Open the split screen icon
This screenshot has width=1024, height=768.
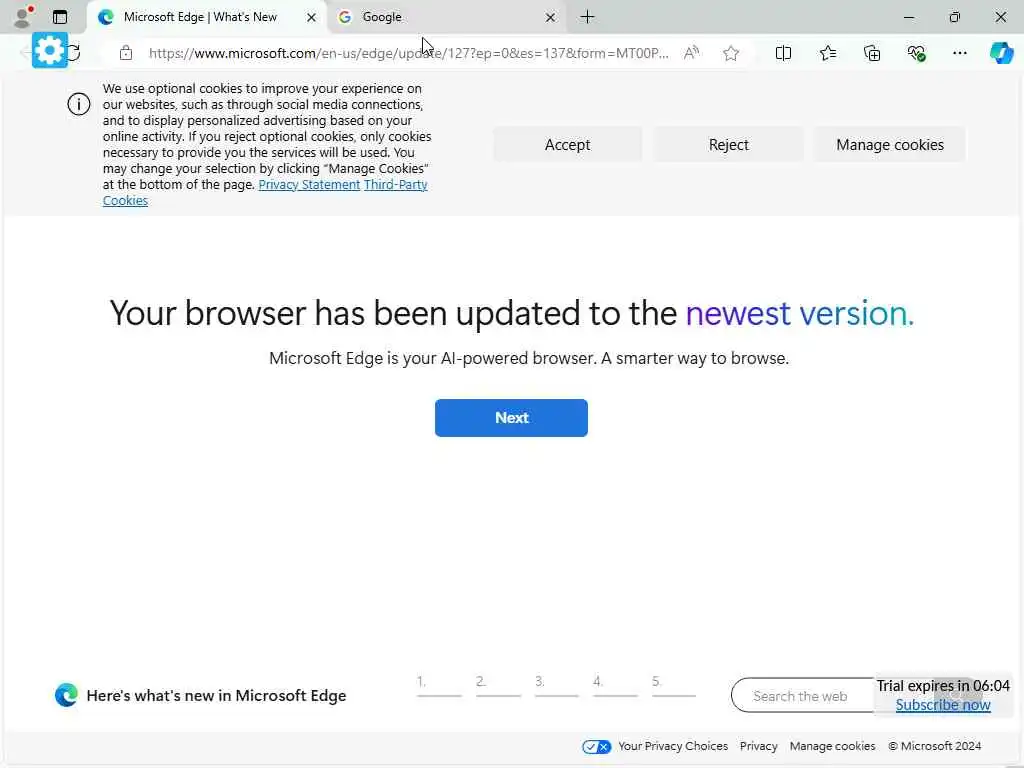[783, 53]
